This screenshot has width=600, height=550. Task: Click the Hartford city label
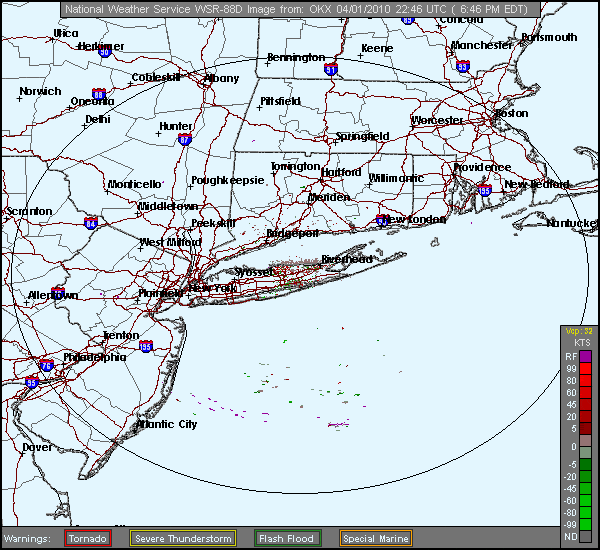341,173
